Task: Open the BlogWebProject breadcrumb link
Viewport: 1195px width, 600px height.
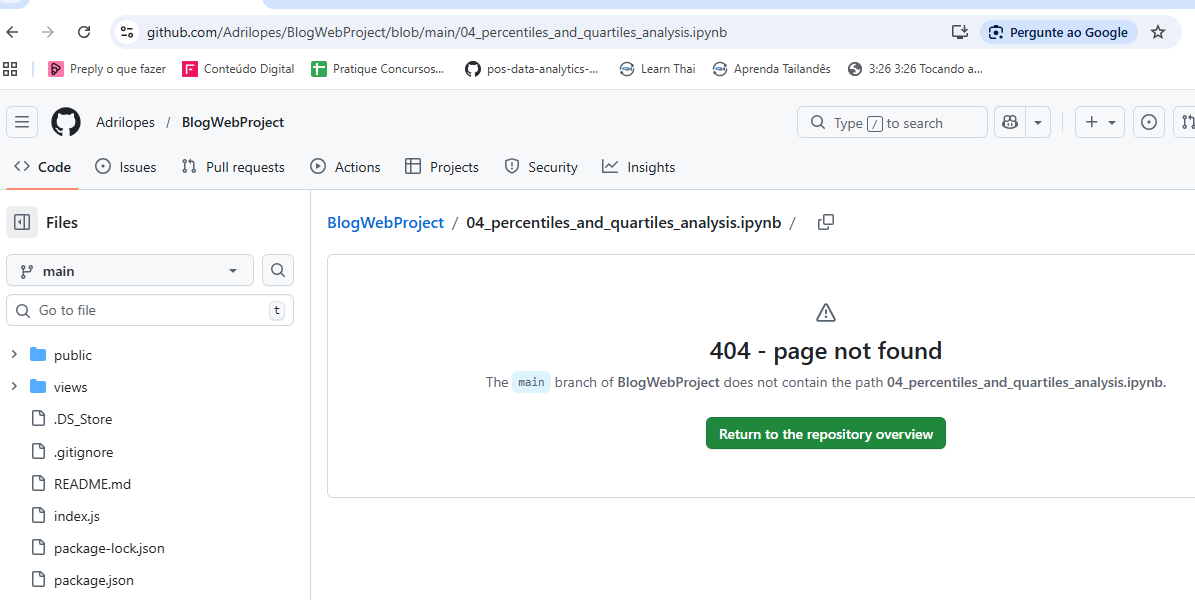Action: coord(385,222)
